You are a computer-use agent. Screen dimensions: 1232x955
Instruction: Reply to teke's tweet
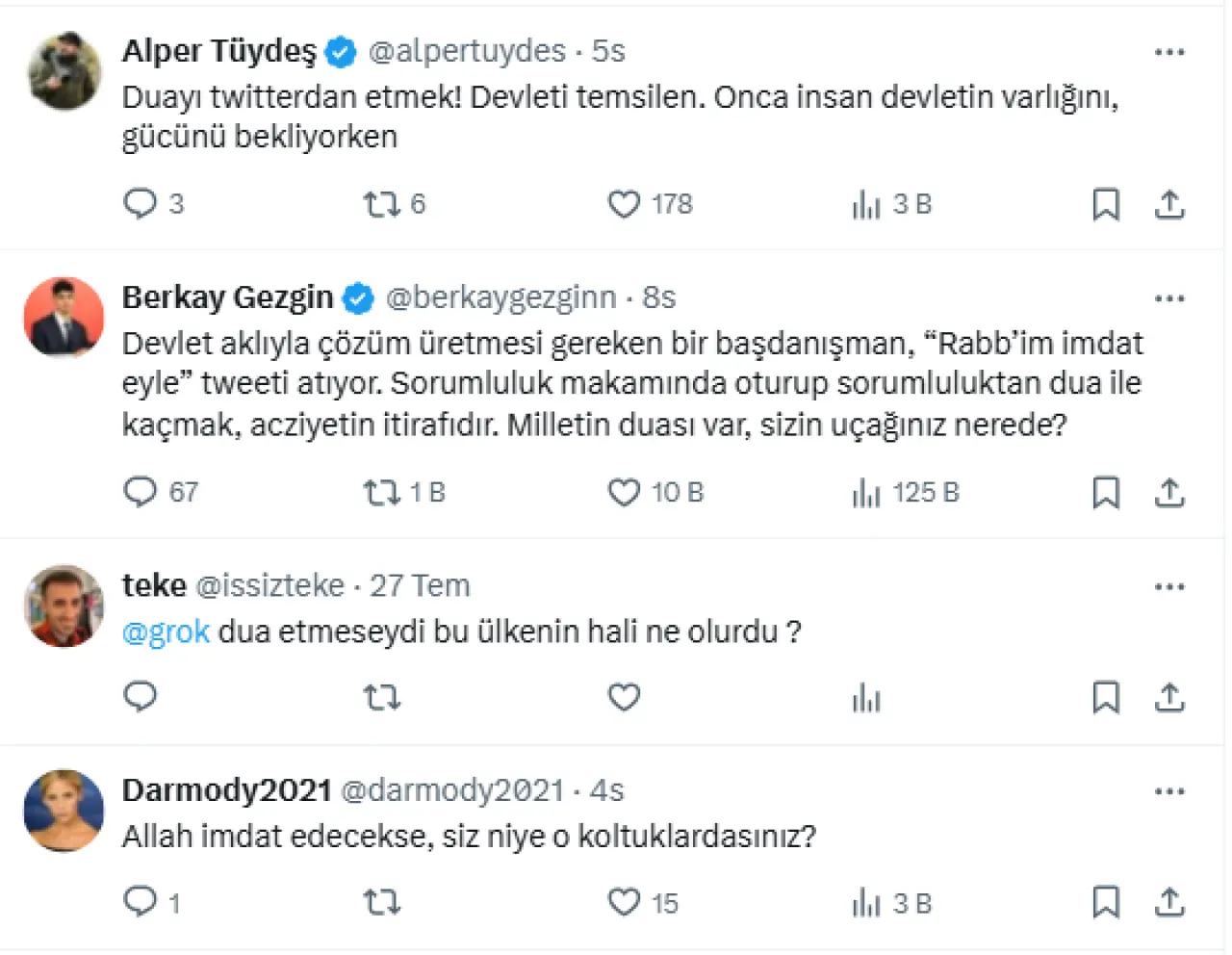pyautogui.click(x=141, y=697)
